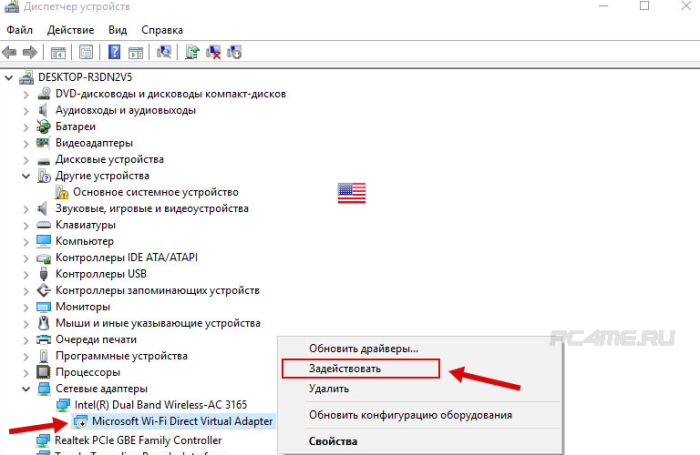
Task: Select the Контроллеры USB label
Action: pos(101,274)
